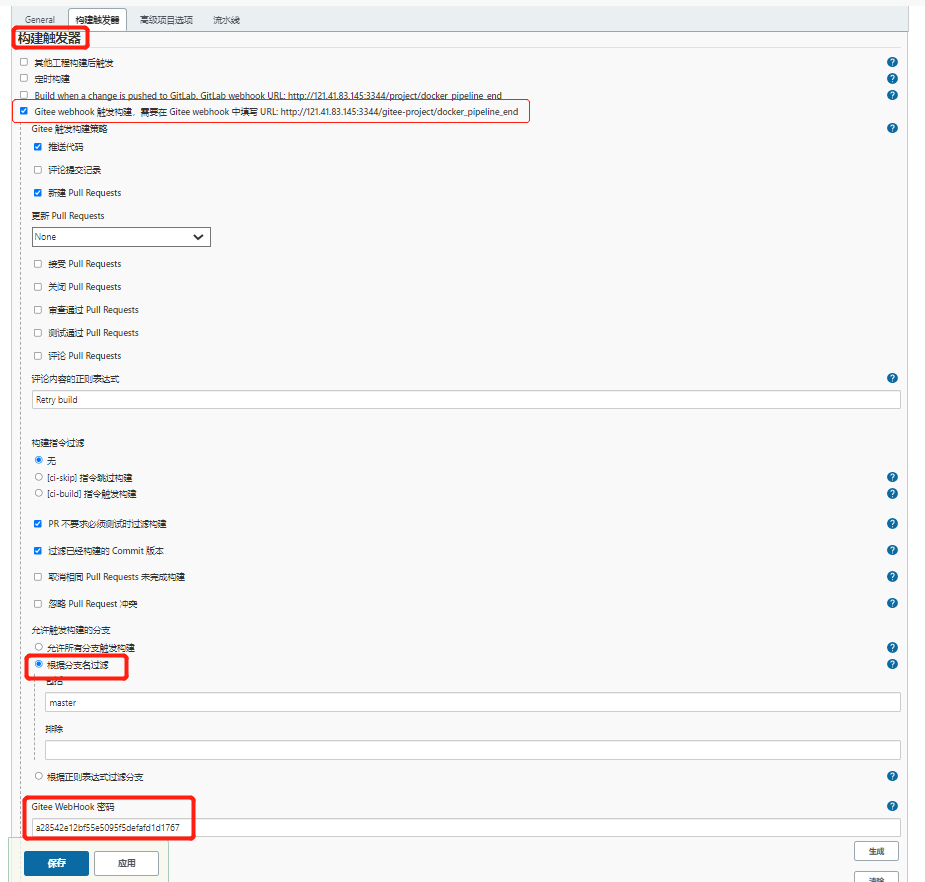Toggle PR 不要求必须测试时过滤构建 checkbox

tap(38, 524)
